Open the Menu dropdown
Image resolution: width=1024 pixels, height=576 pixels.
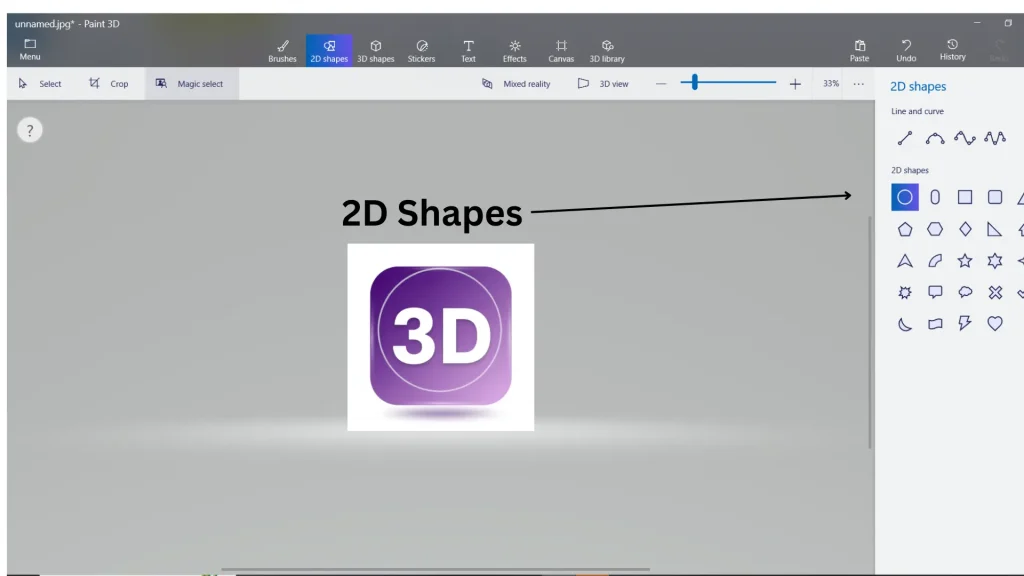pyautogui.click(x=29, y=49)
